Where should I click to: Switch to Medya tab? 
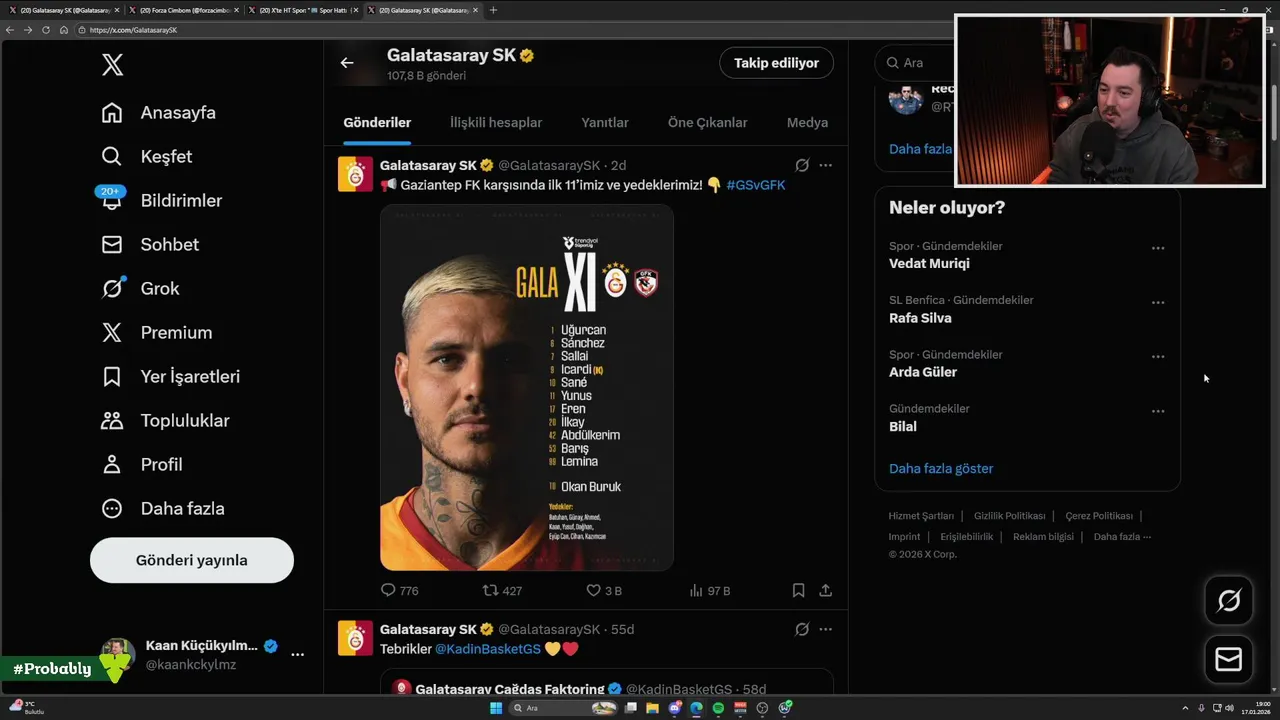point(807,123)
